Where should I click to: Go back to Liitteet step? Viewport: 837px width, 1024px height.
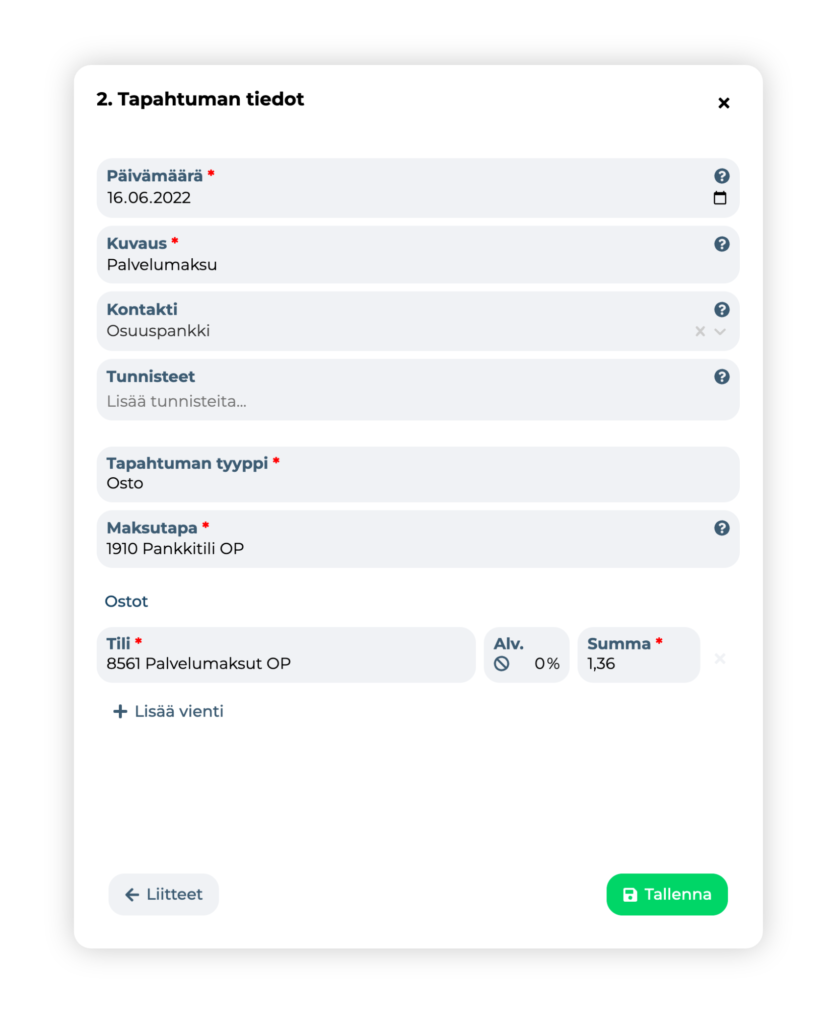[x=163, y=894]
